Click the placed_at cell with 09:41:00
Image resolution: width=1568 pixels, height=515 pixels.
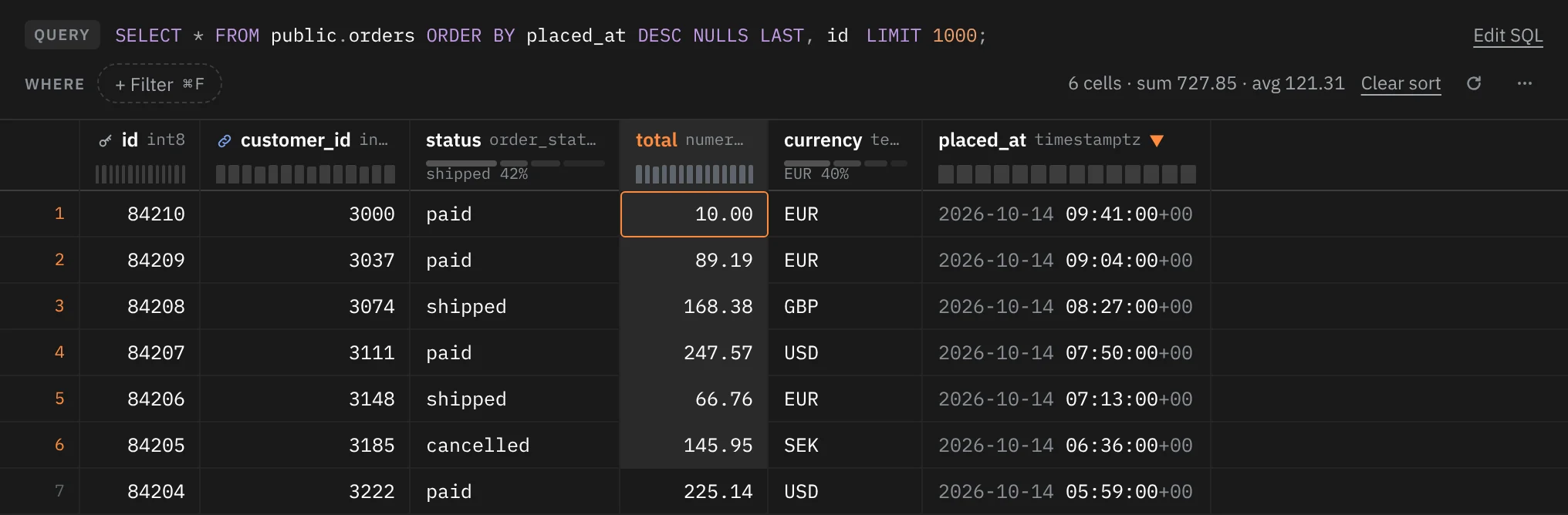tap(1066, 214)
